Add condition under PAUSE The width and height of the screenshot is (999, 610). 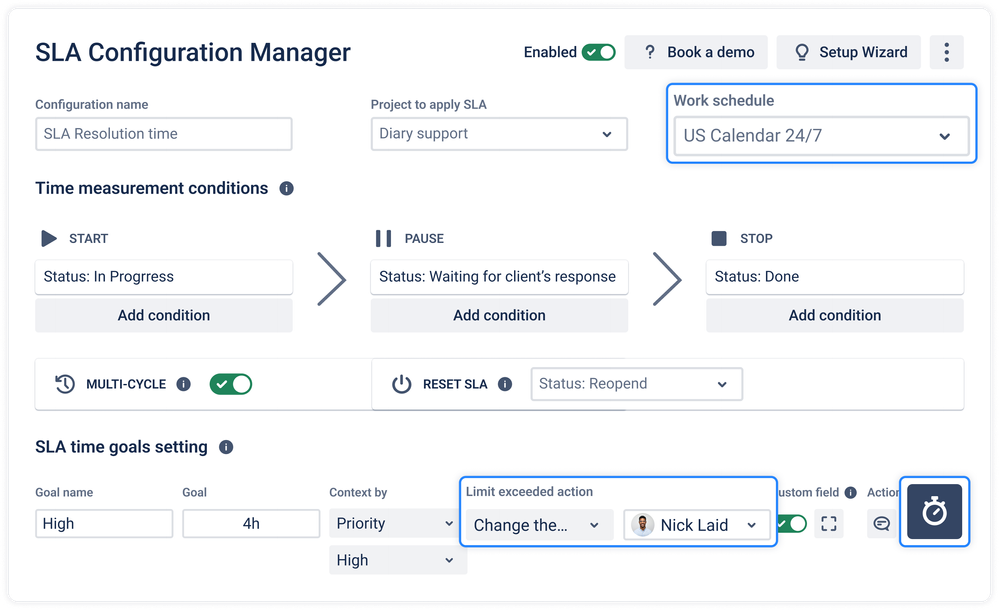[x=500, y=316]
